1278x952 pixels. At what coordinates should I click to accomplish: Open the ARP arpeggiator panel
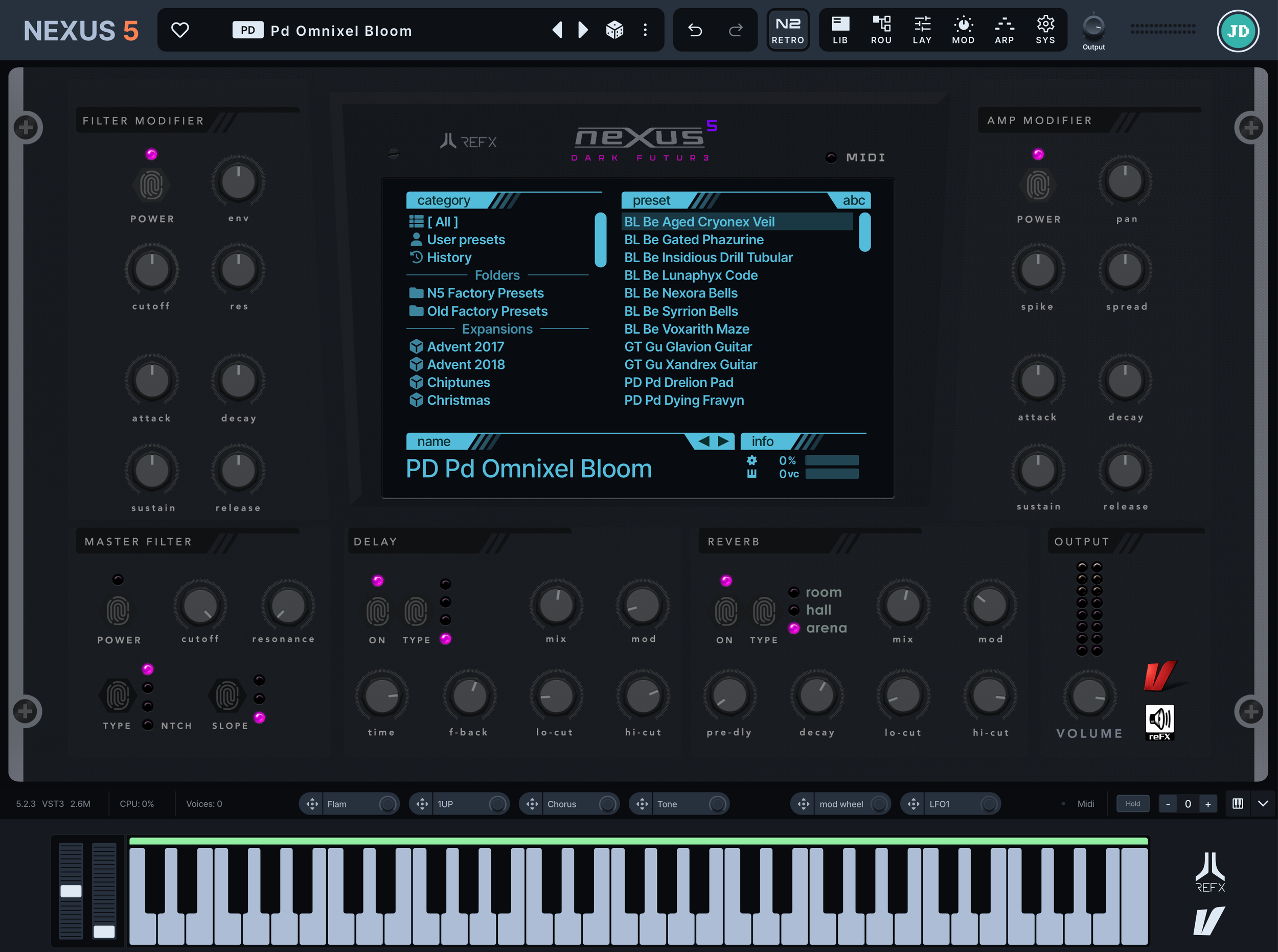1003,30
